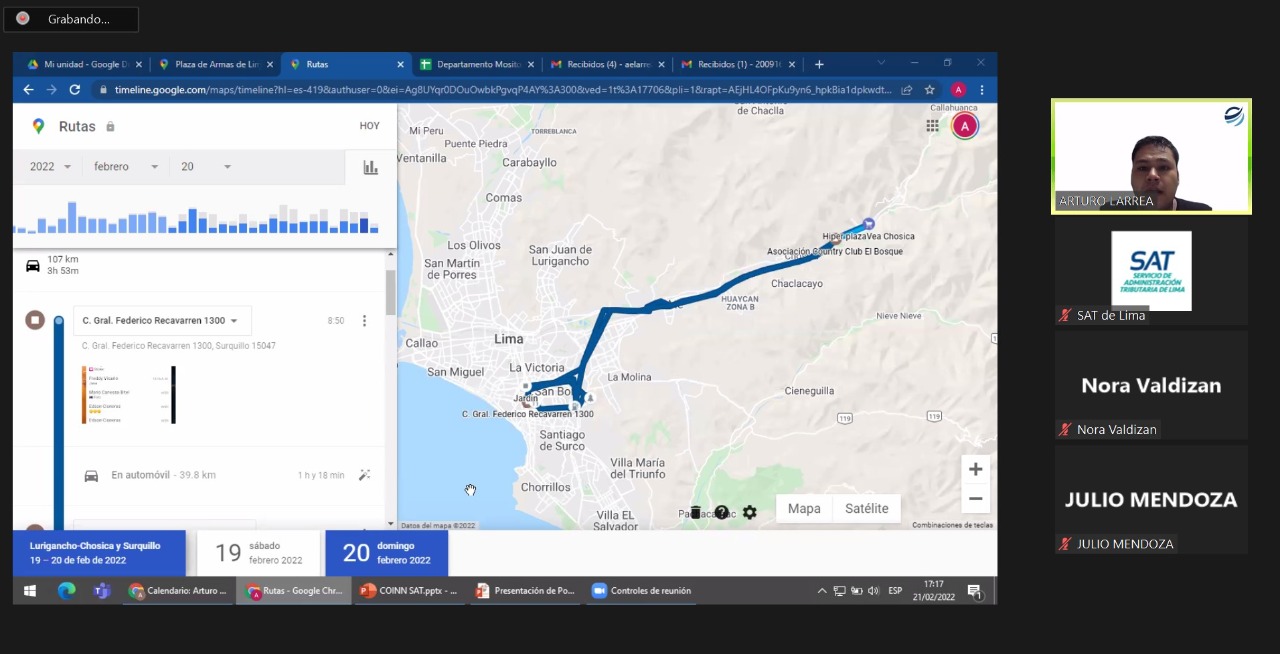
Task: Open options menu for the 8:50 stop
Action: pyautogui.click(x=364, y=321)
